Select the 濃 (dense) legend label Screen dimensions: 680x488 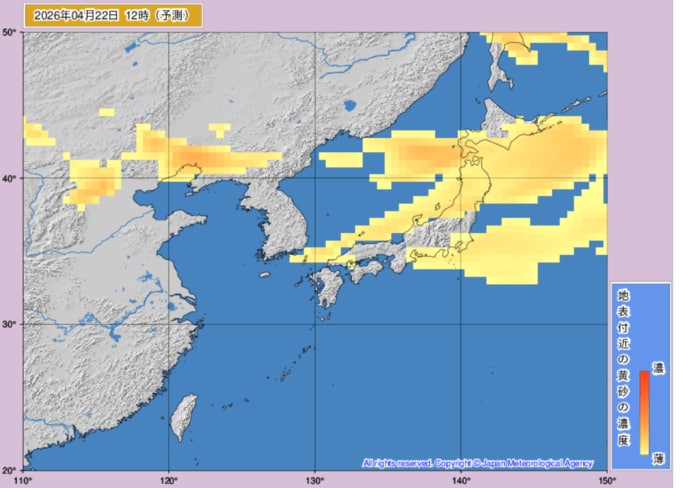657,369
